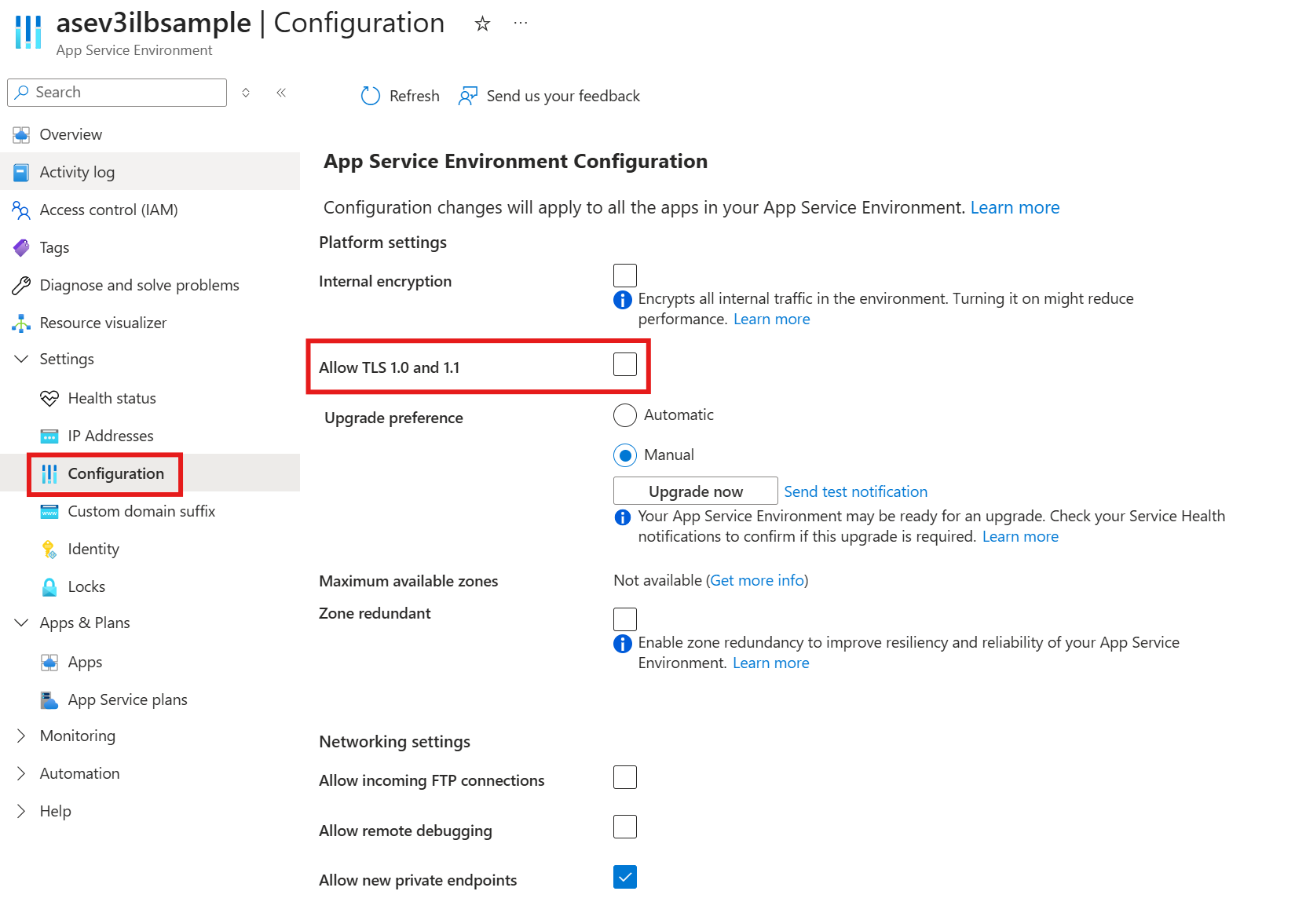Collapse the Settings section
This screenshot has height=924, width=1306.
21,359
